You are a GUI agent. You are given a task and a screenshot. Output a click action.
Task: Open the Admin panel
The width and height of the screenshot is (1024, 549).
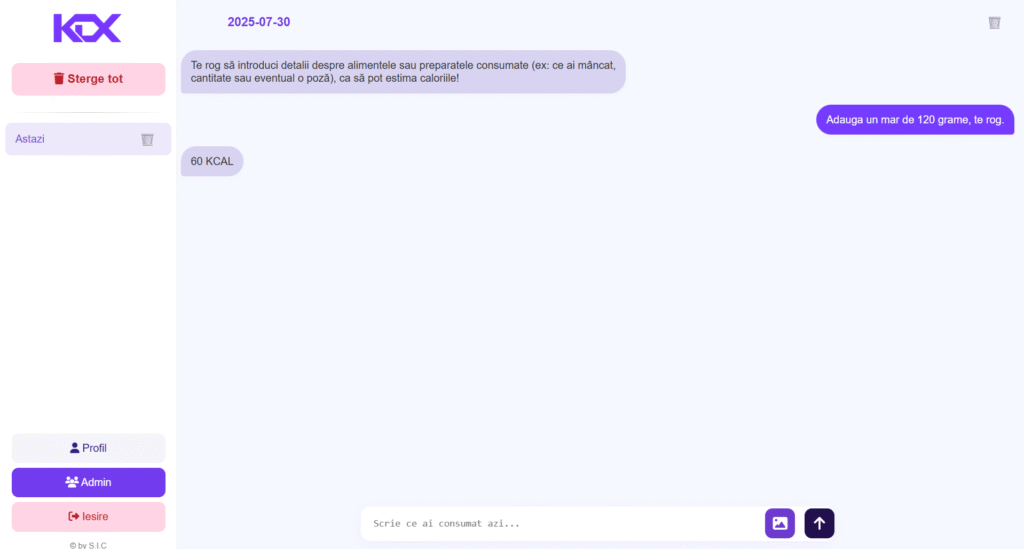click(88, 482)
